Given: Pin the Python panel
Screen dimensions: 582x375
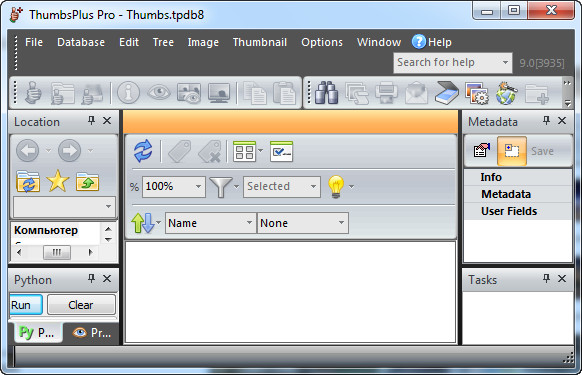Looking at the screenshot, I should coord(91,279).
